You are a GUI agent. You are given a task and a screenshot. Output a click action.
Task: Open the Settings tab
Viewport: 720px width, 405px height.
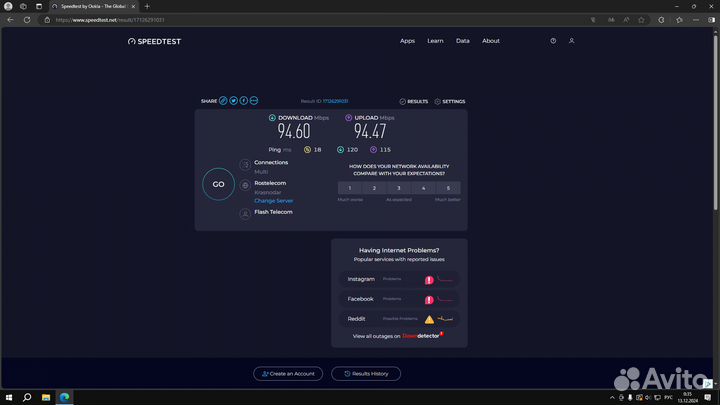(x=450, y=101)
